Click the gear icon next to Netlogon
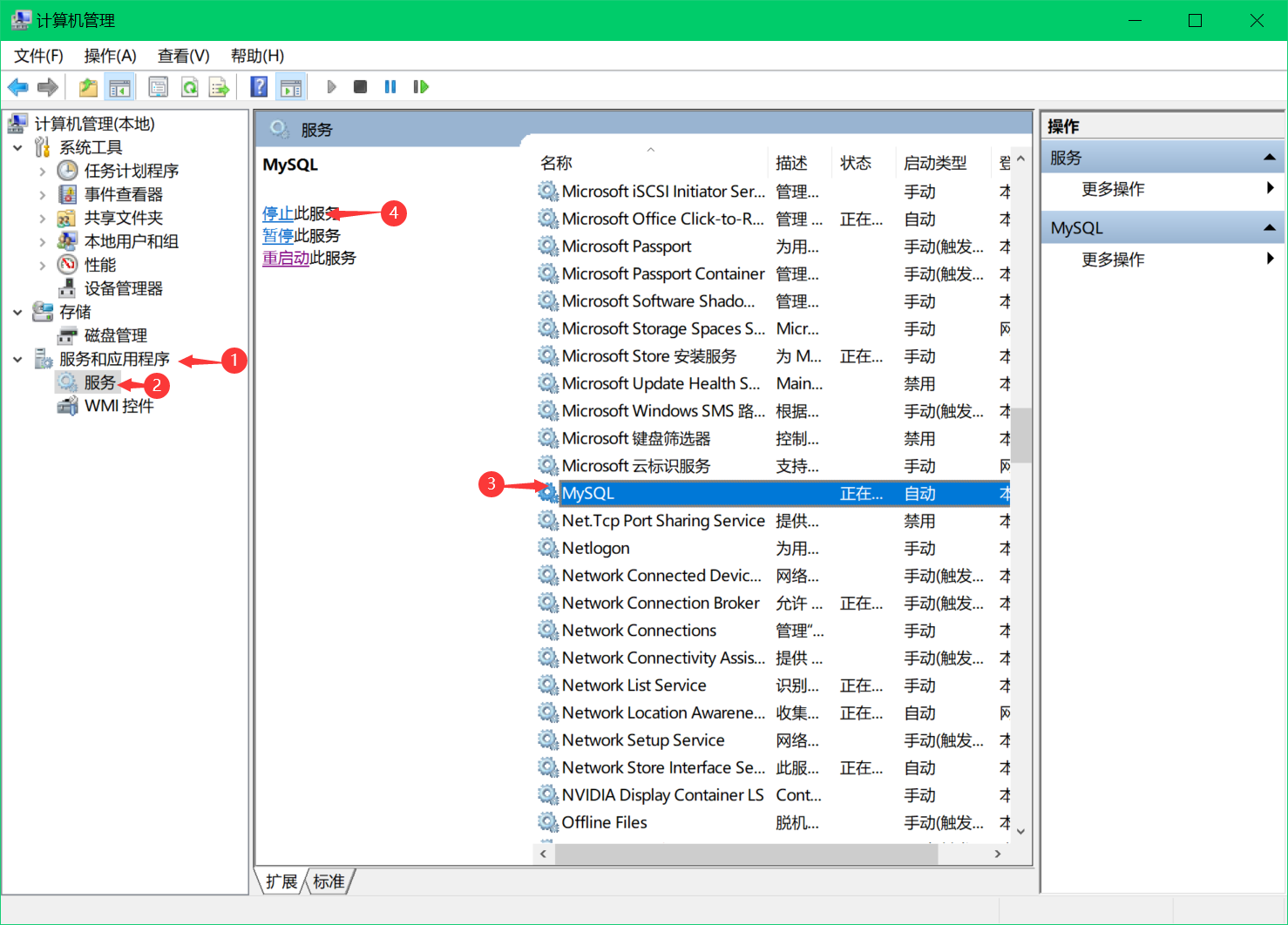The image size is (1288, 925). [547, 548]
